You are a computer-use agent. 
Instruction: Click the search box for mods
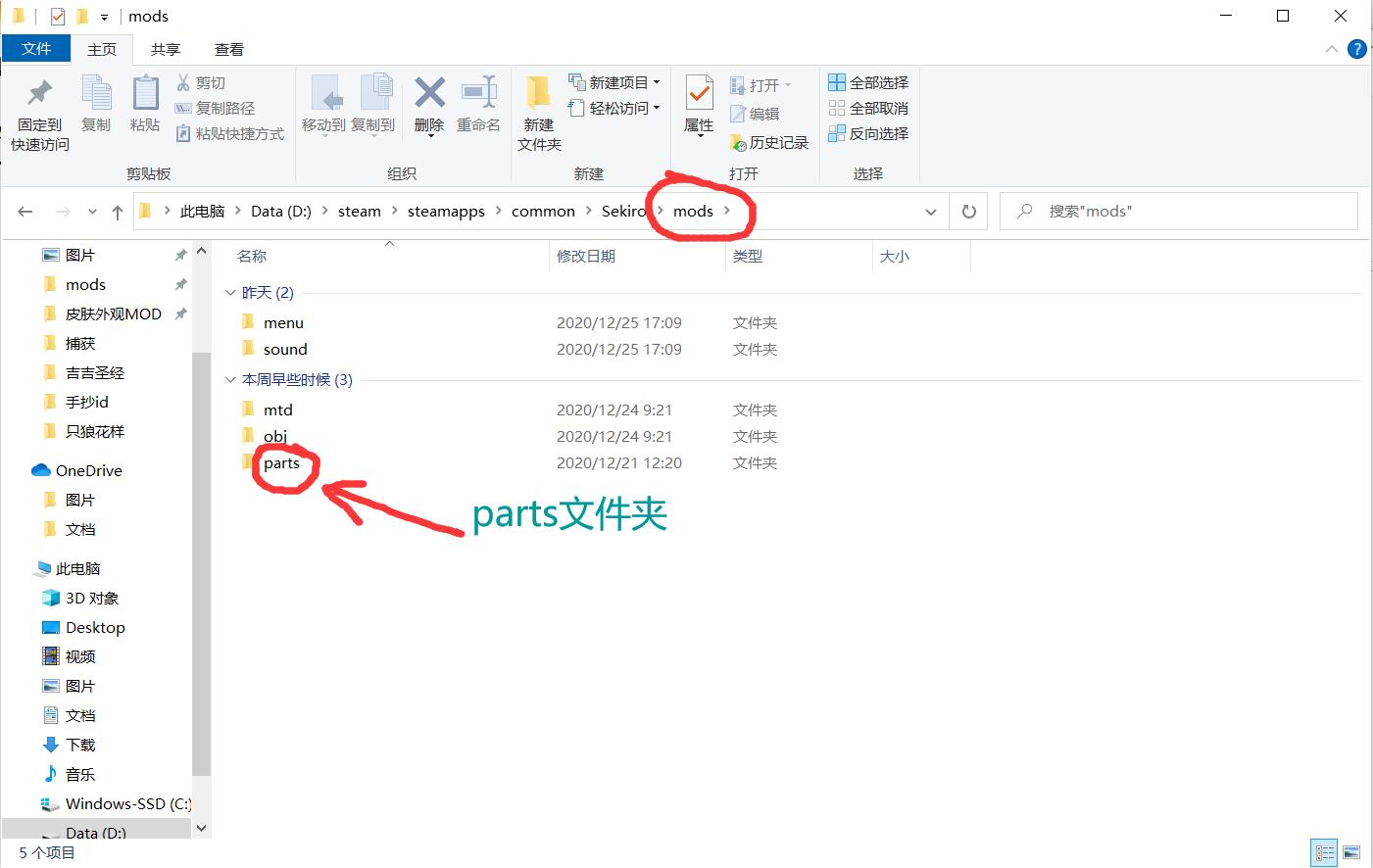pyautogui.click(x=1176, y=212)
